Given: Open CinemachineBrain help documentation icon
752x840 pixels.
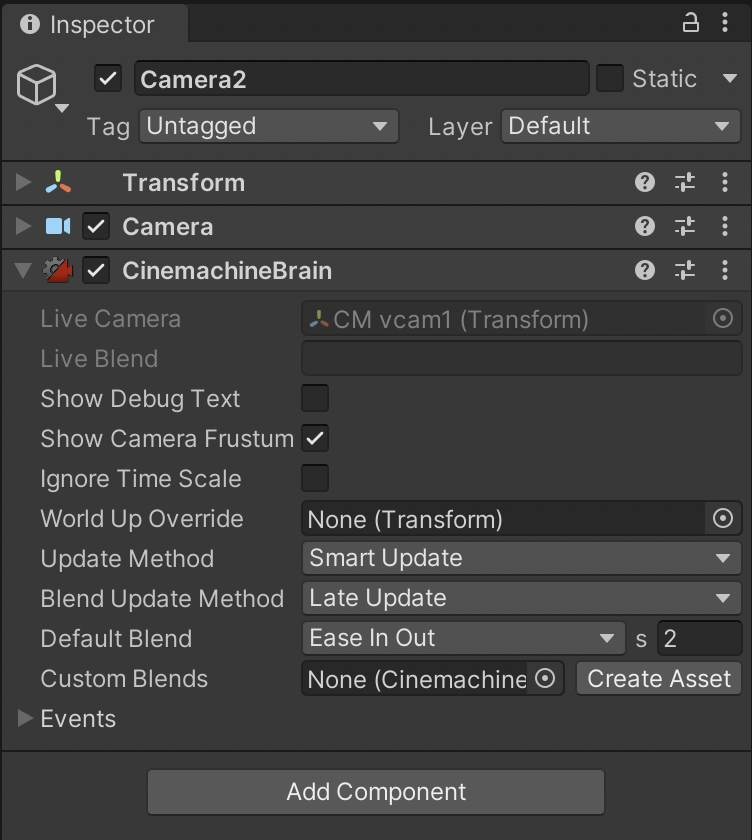Looking at the screenshot, I should click(x=645, y=270).
